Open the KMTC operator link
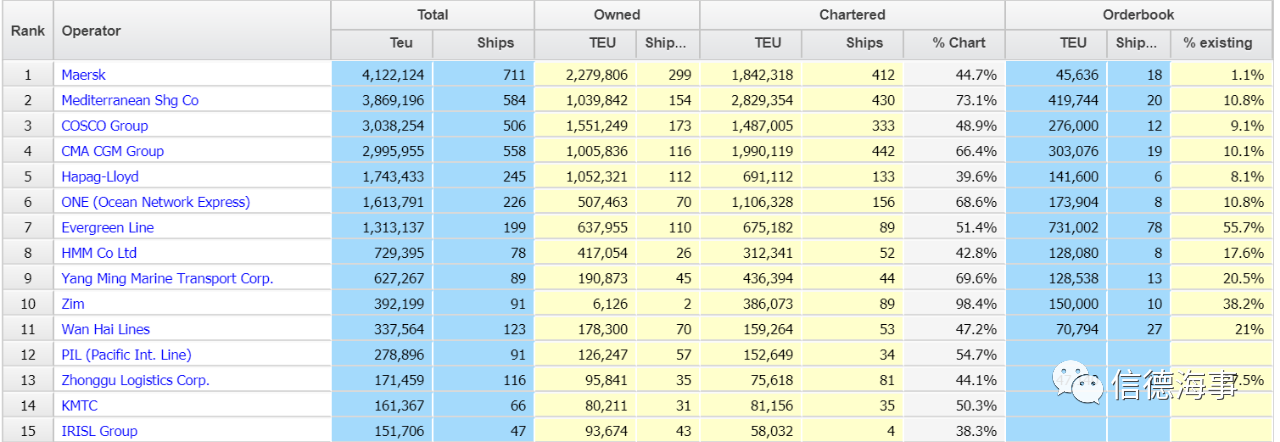 pyautogui.click(x=79, y=406)
